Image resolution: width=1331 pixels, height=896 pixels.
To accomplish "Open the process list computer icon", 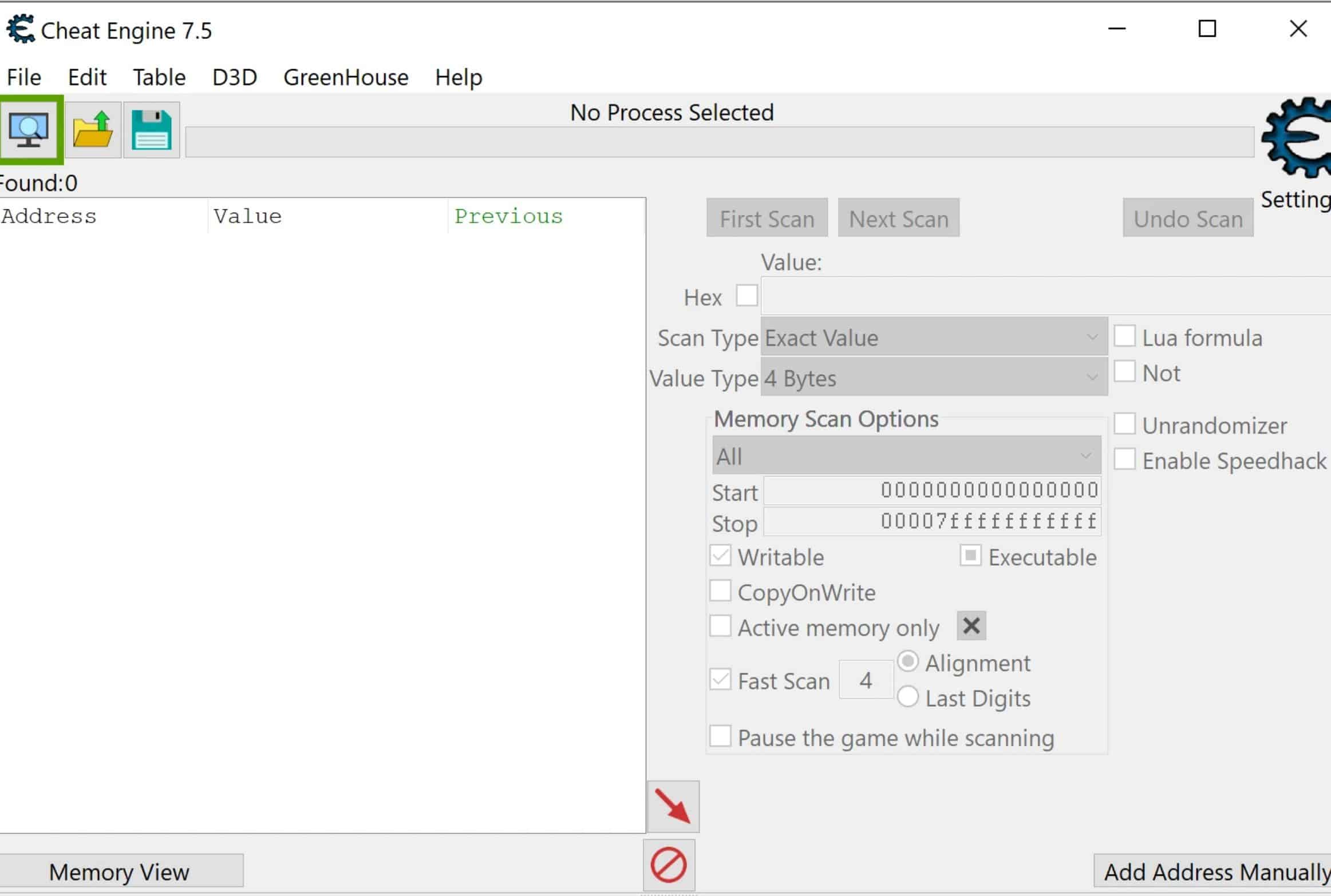I will (30, 130).
